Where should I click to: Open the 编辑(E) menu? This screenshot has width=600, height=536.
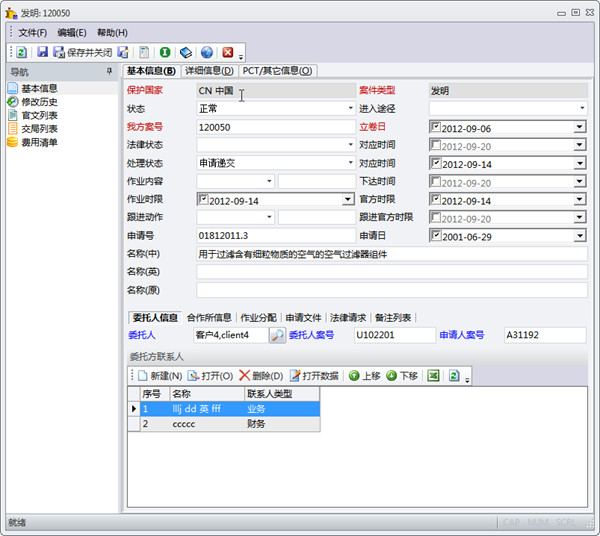(x=72, y=33)
